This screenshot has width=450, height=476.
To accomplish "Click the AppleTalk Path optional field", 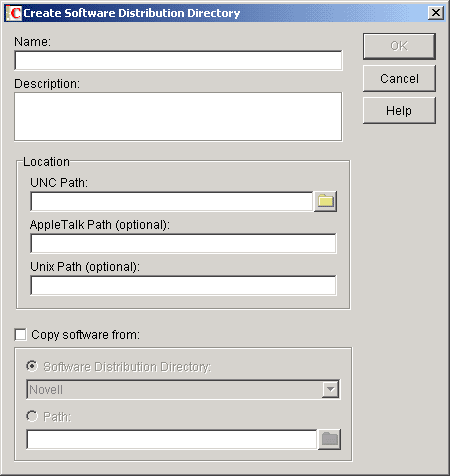I will click(x=183, y=243).
